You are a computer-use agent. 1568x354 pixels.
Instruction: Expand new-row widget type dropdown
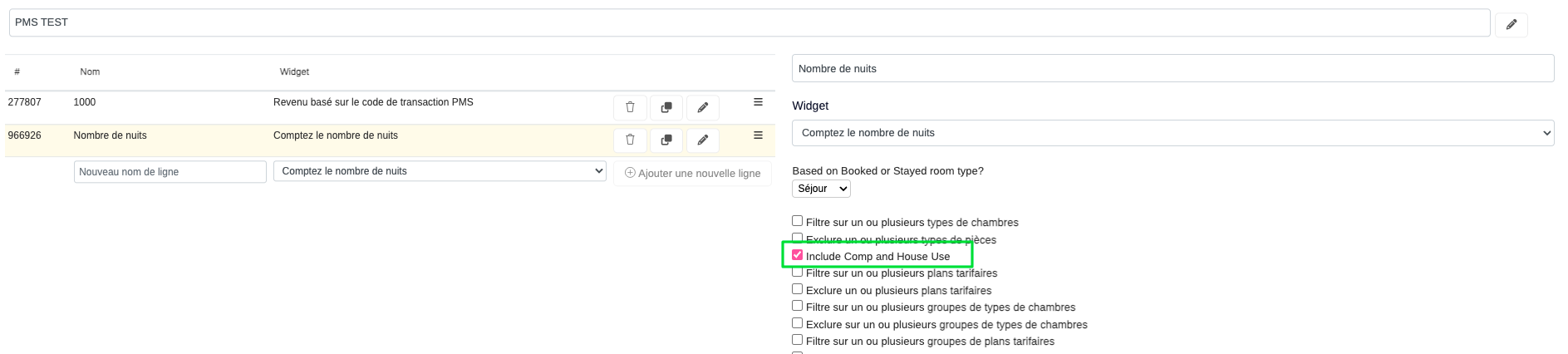click(x=440, y=171)
